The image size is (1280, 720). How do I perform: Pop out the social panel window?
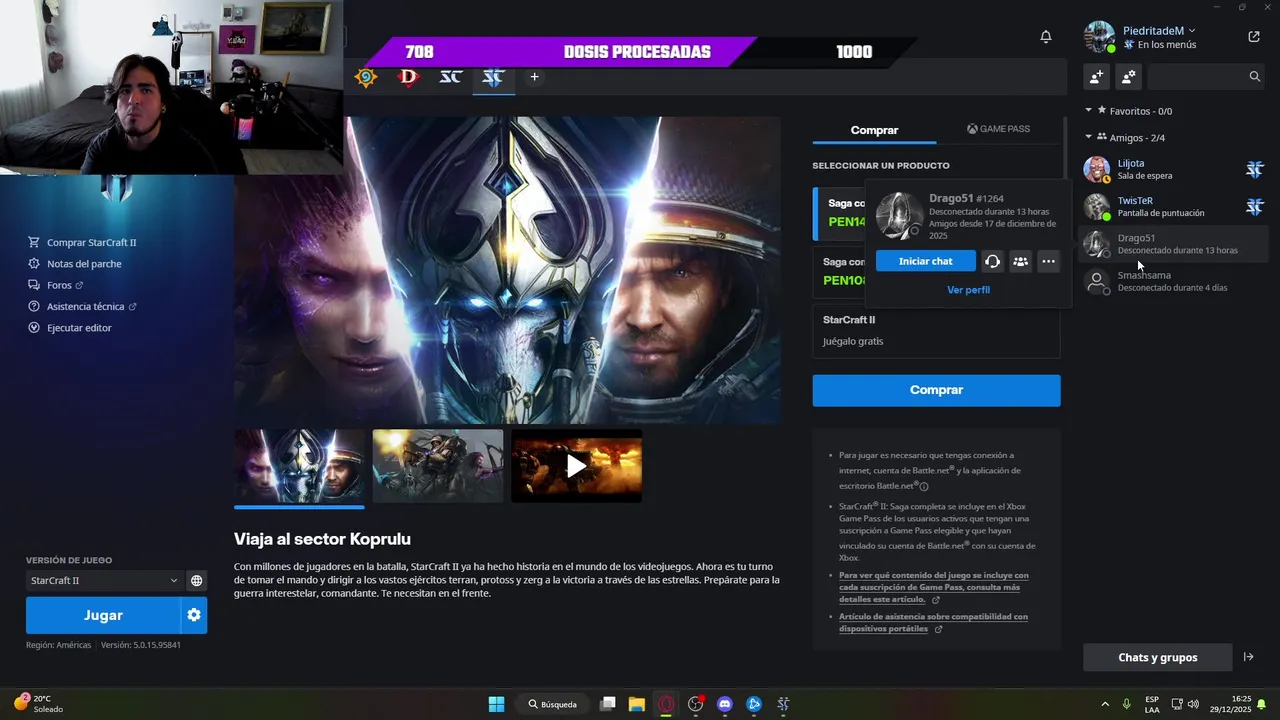click(1254, 37)
